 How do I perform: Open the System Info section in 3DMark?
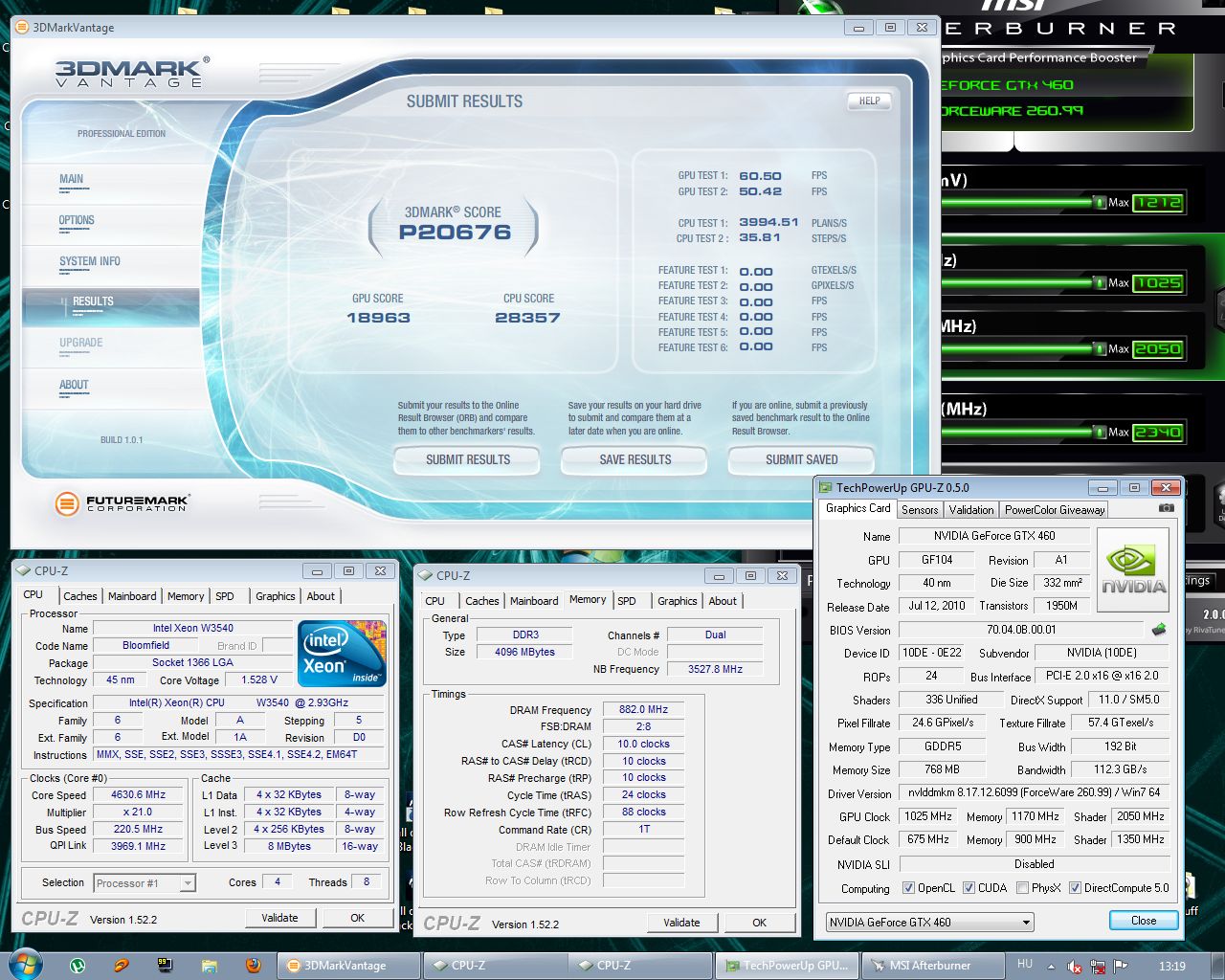pyautogui.click(x=90, y=261)
